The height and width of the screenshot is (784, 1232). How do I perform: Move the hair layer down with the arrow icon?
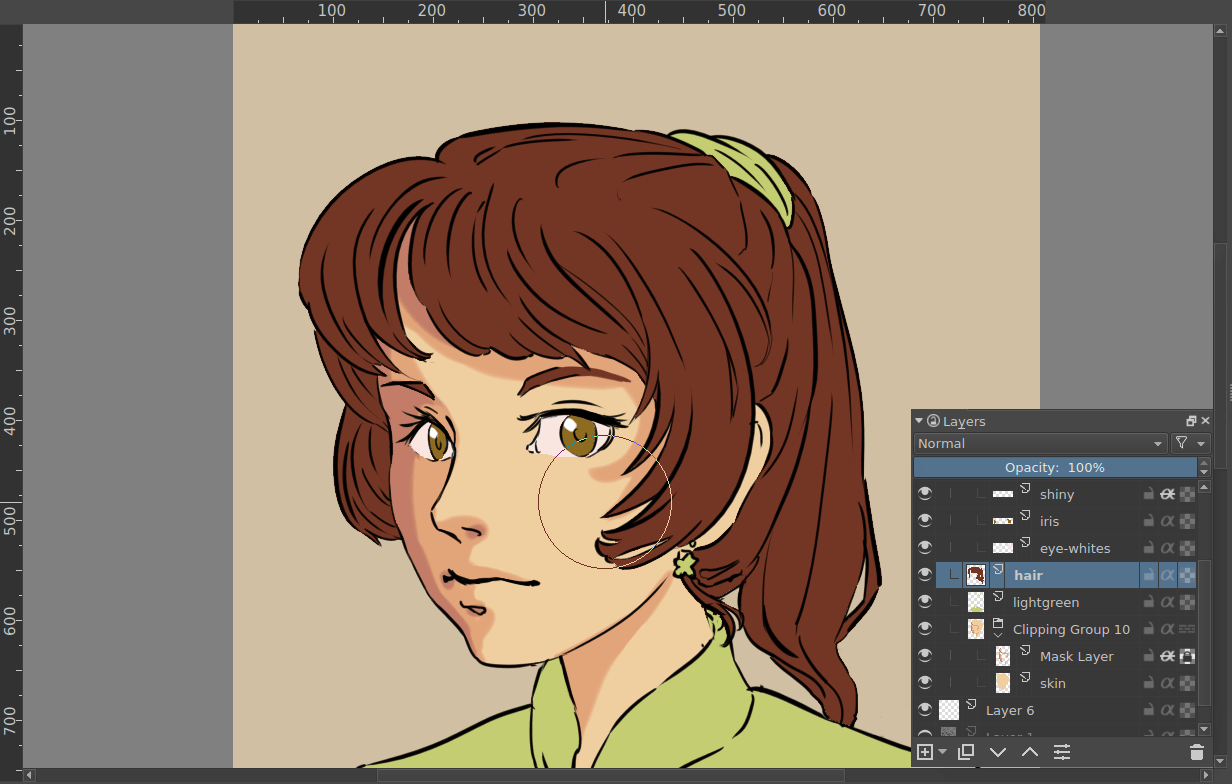[x=998, y=752]
